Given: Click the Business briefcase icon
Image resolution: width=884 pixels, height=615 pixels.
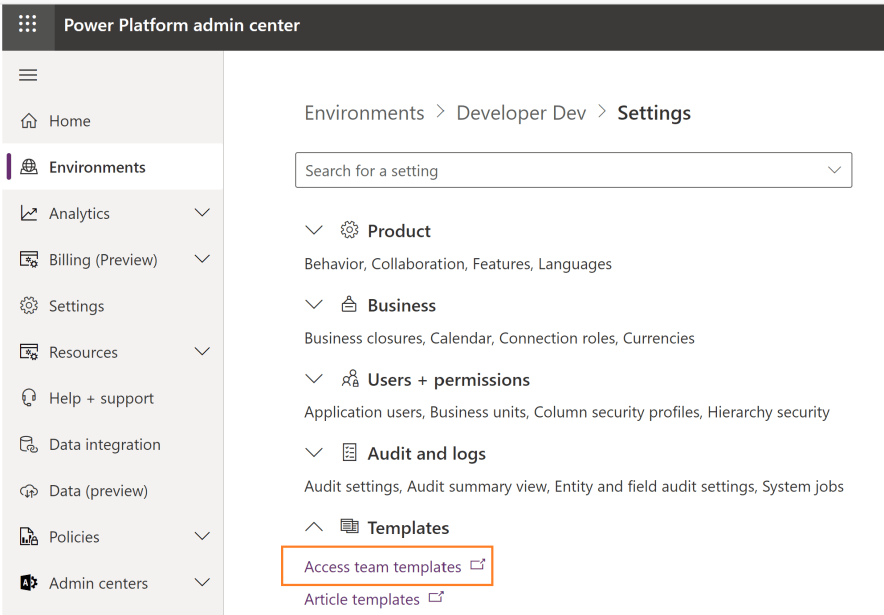Looking at the screenshot, I should [349, 304].
